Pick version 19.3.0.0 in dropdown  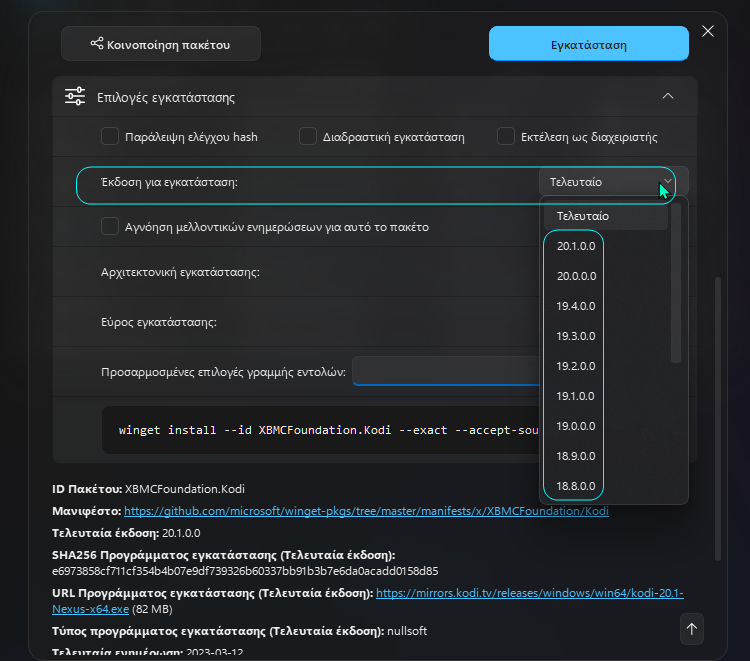click(x=576, y=336)
